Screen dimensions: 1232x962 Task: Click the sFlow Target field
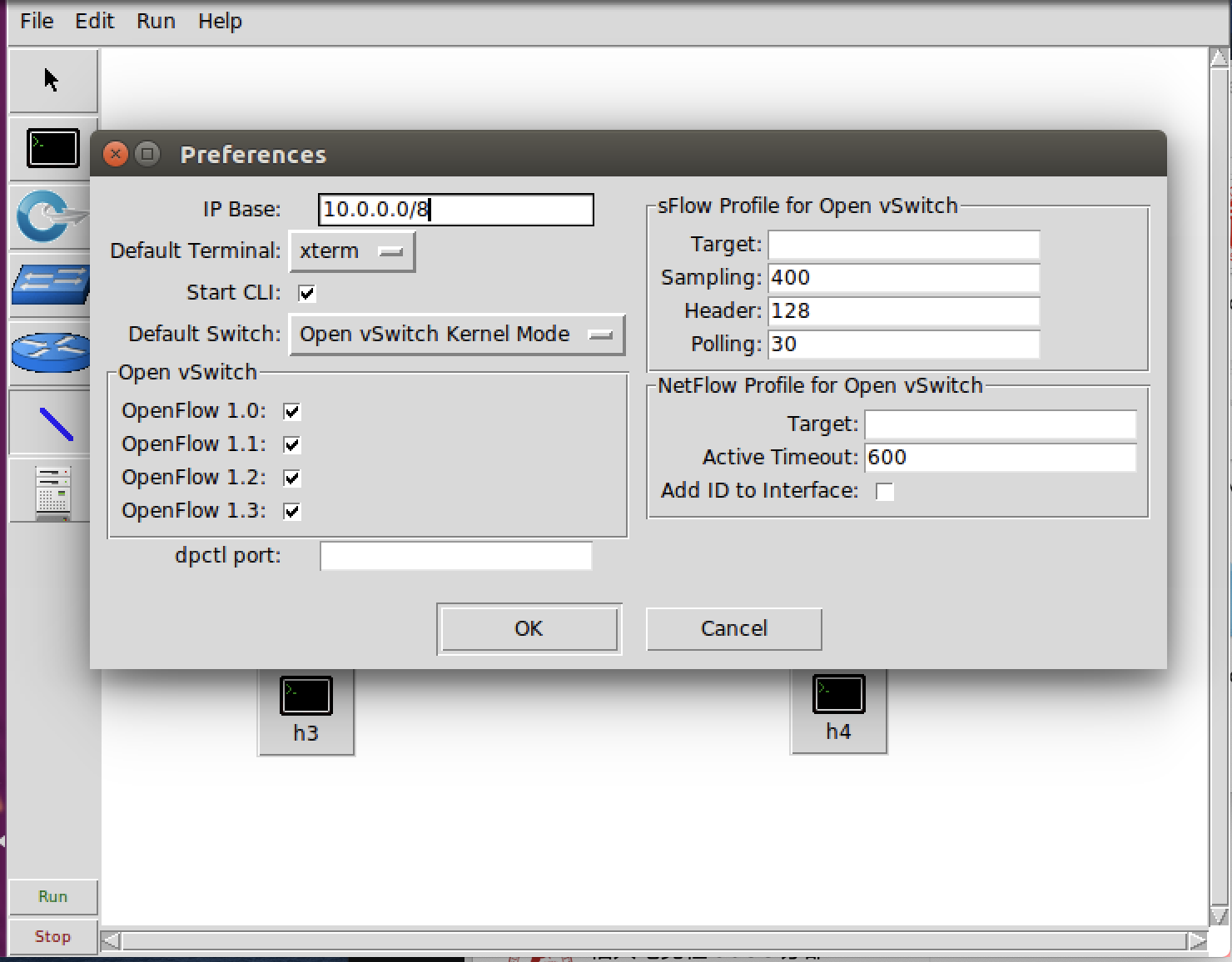904,245
